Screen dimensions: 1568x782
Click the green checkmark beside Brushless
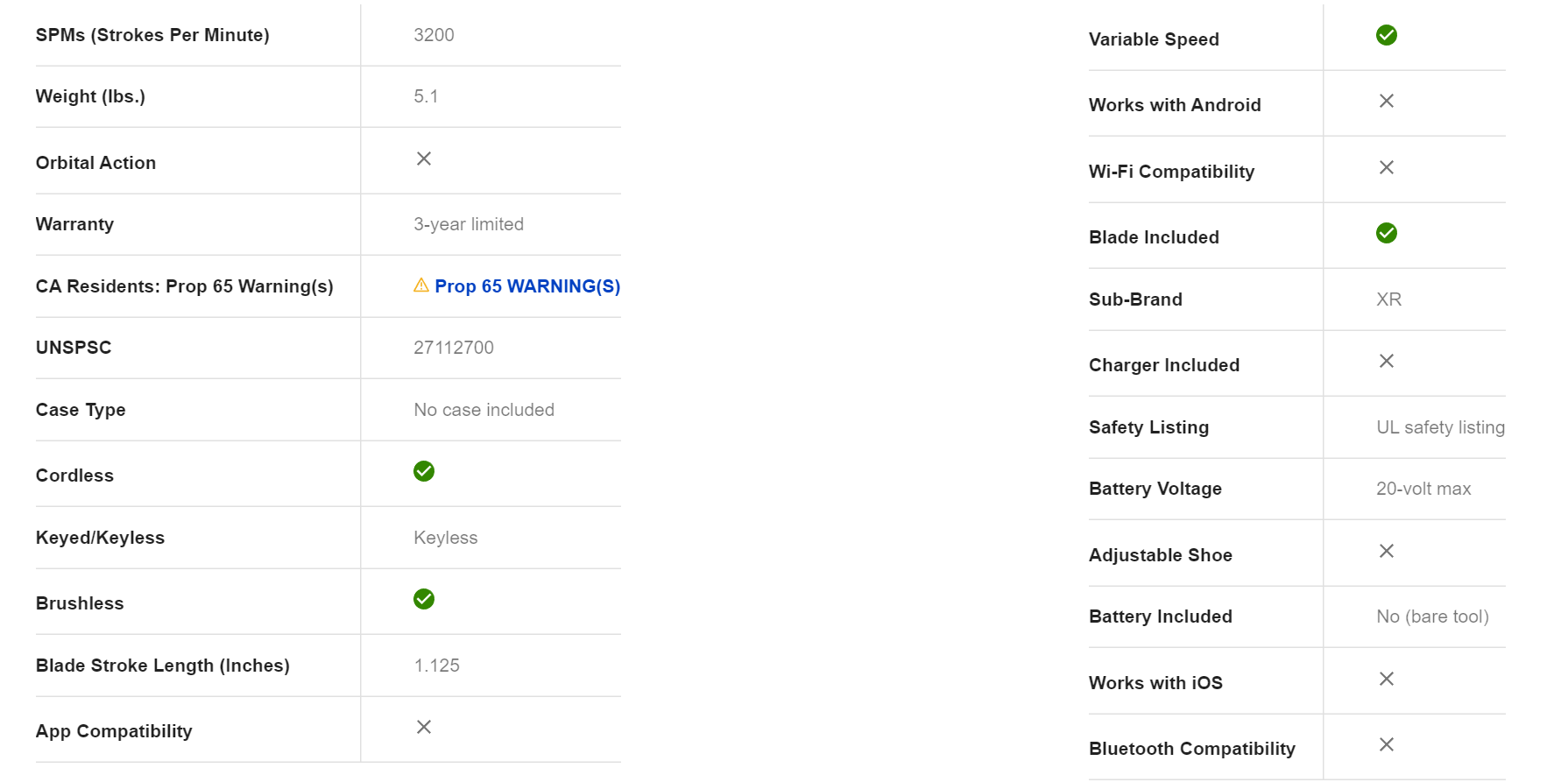pyautogui.click(x=424, y=599)
